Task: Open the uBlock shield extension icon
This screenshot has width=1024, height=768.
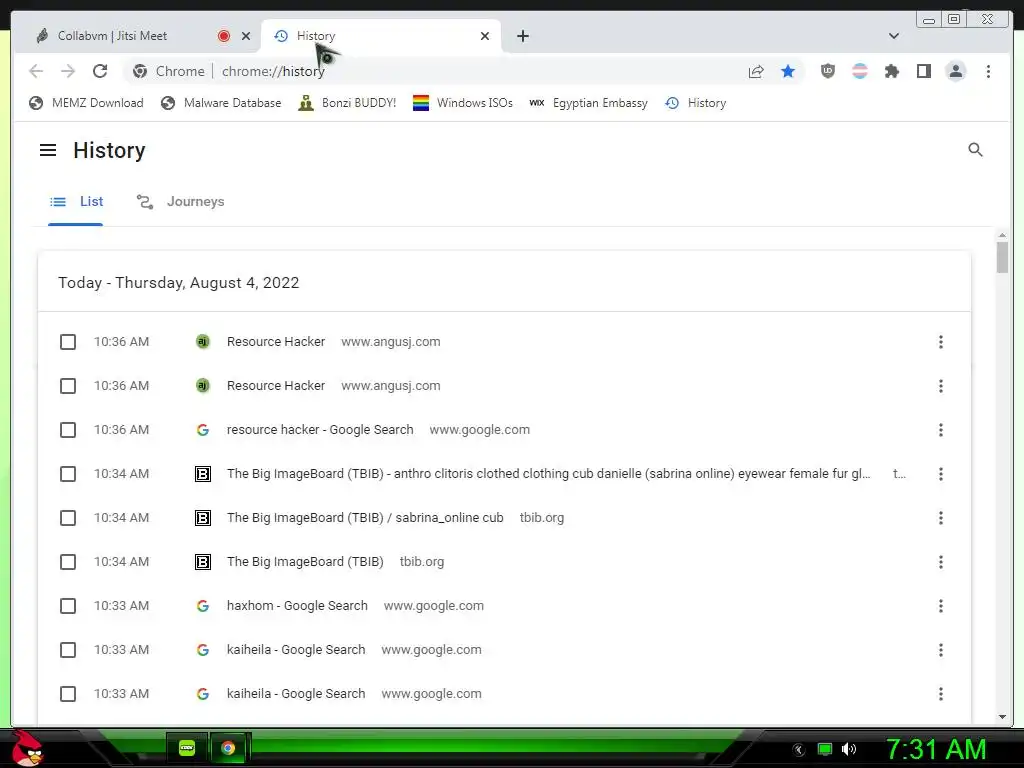Action: (827, 71)
